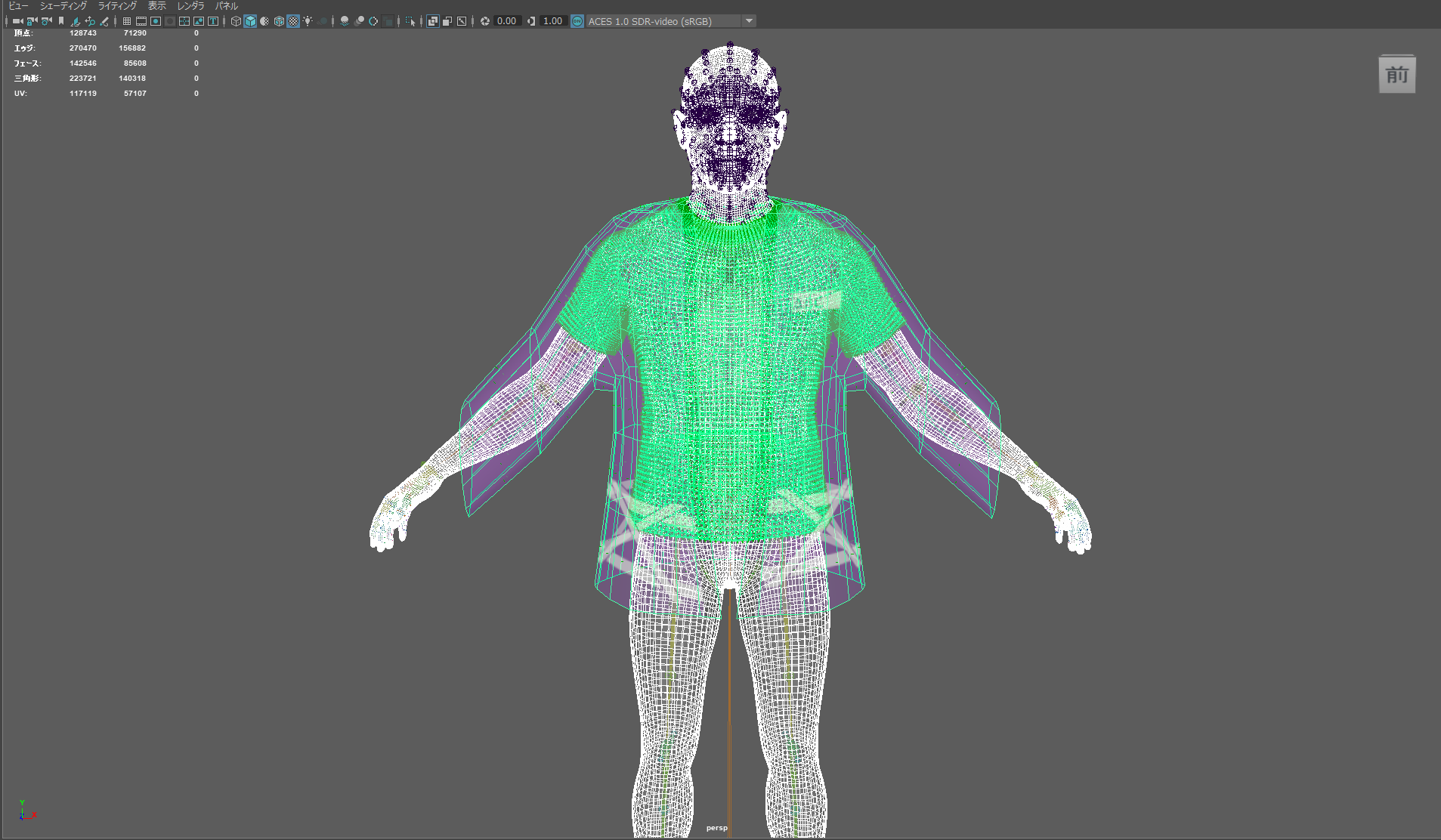This screenshot has width=1441, height=840.
Task: Toggle the Lock Camera icon
Action: point(32,21)
